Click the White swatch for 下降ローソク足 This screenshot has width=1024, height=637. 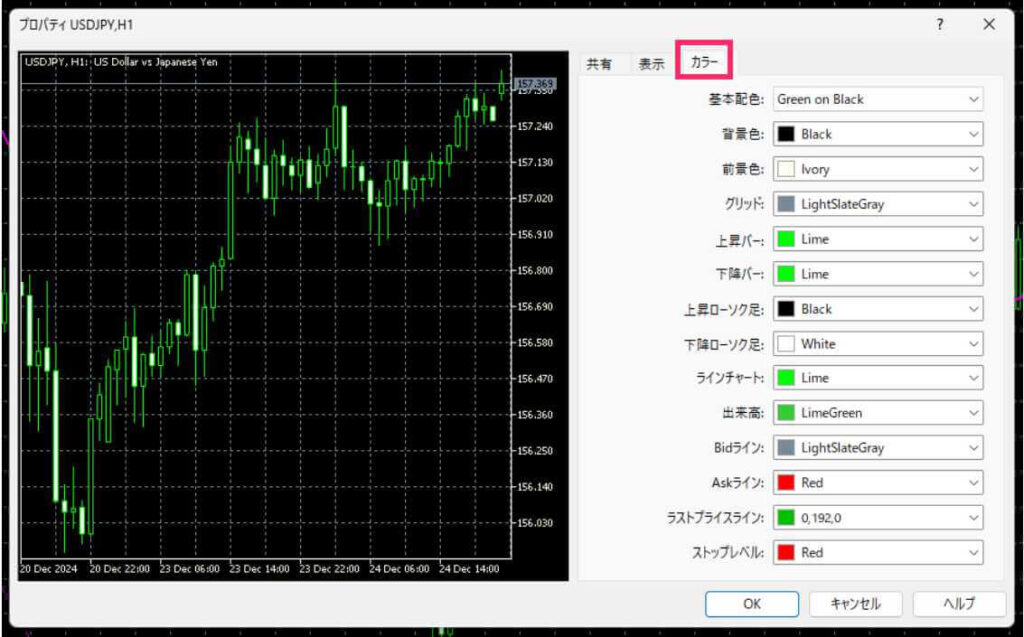pyautogui.click(x=786, y=344)
